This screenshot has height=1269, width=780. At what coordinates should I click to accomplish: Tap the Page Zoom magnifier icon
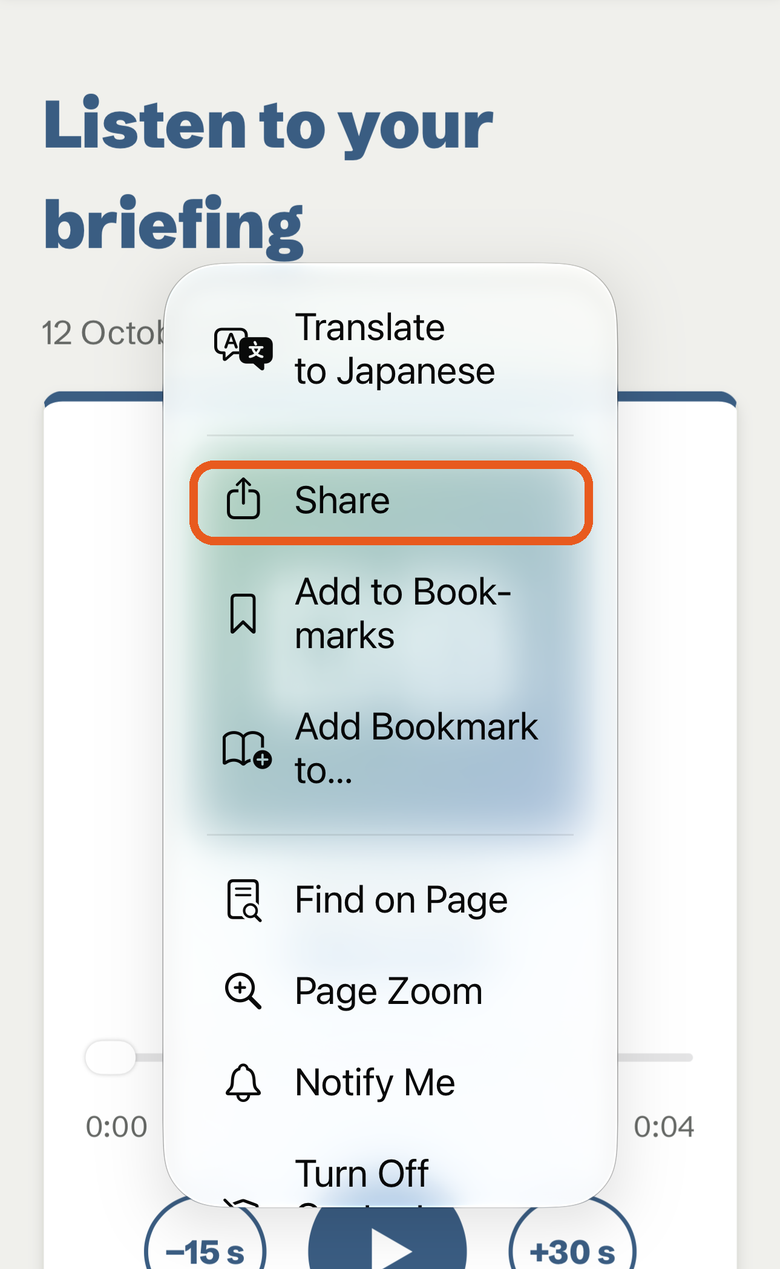[x=243, y=991]
